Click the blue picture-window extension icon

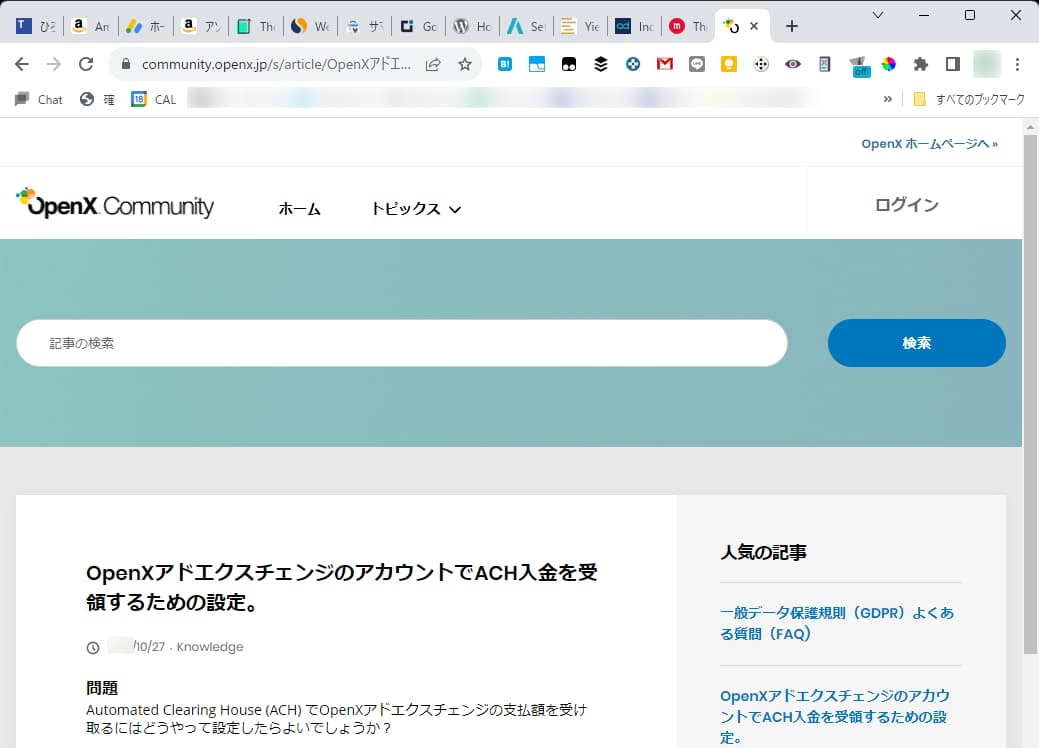pos(537,64)
